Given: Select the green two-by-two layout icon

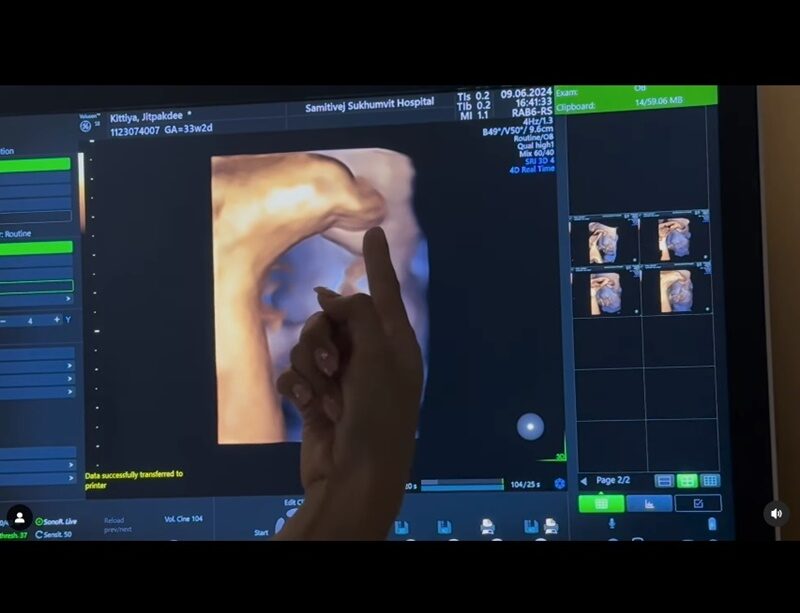Looking at the screenshot, I should [687, 481].
